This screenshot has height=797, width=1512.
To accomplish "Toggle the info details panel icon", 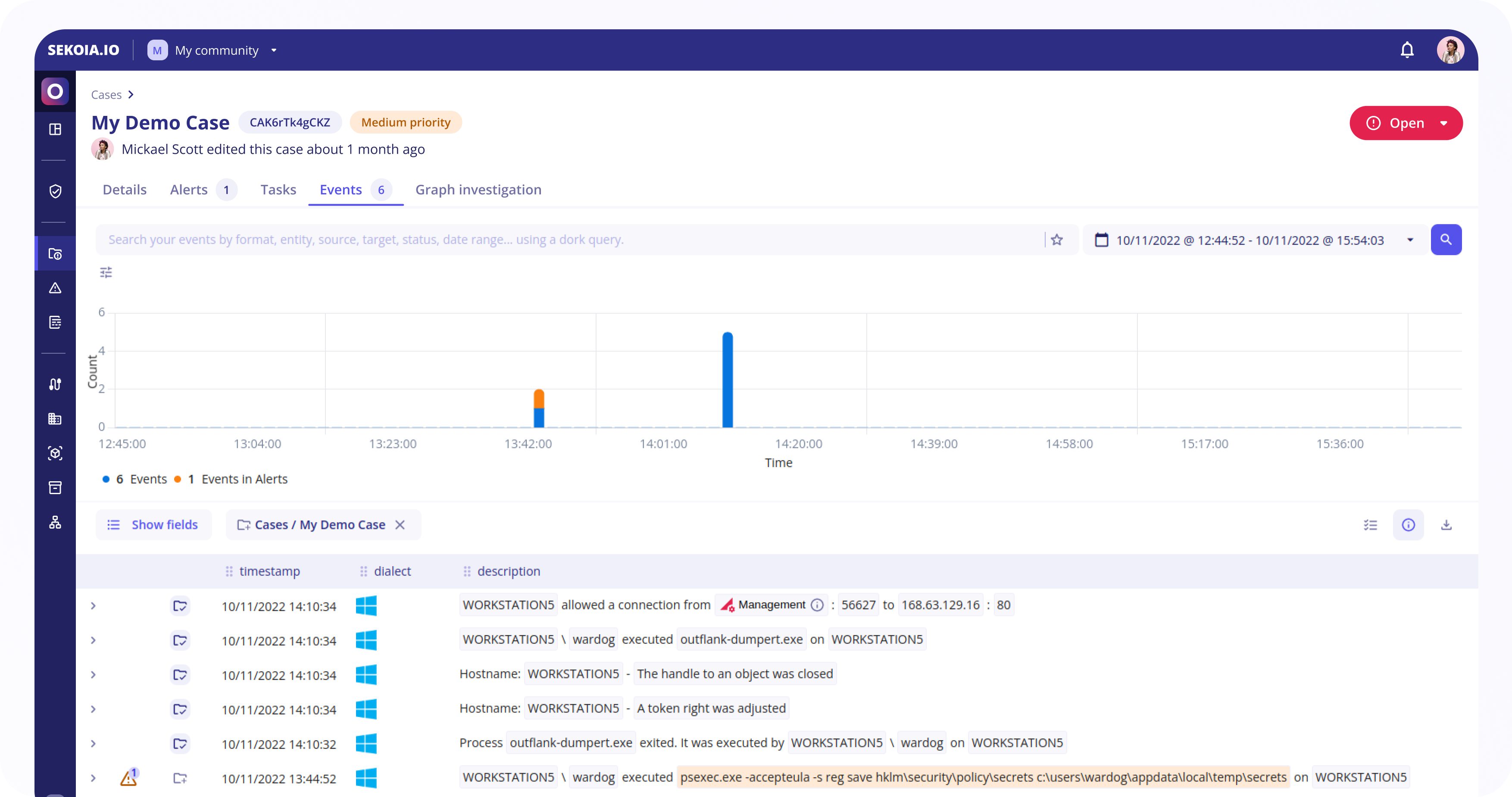I will 1408,525.
